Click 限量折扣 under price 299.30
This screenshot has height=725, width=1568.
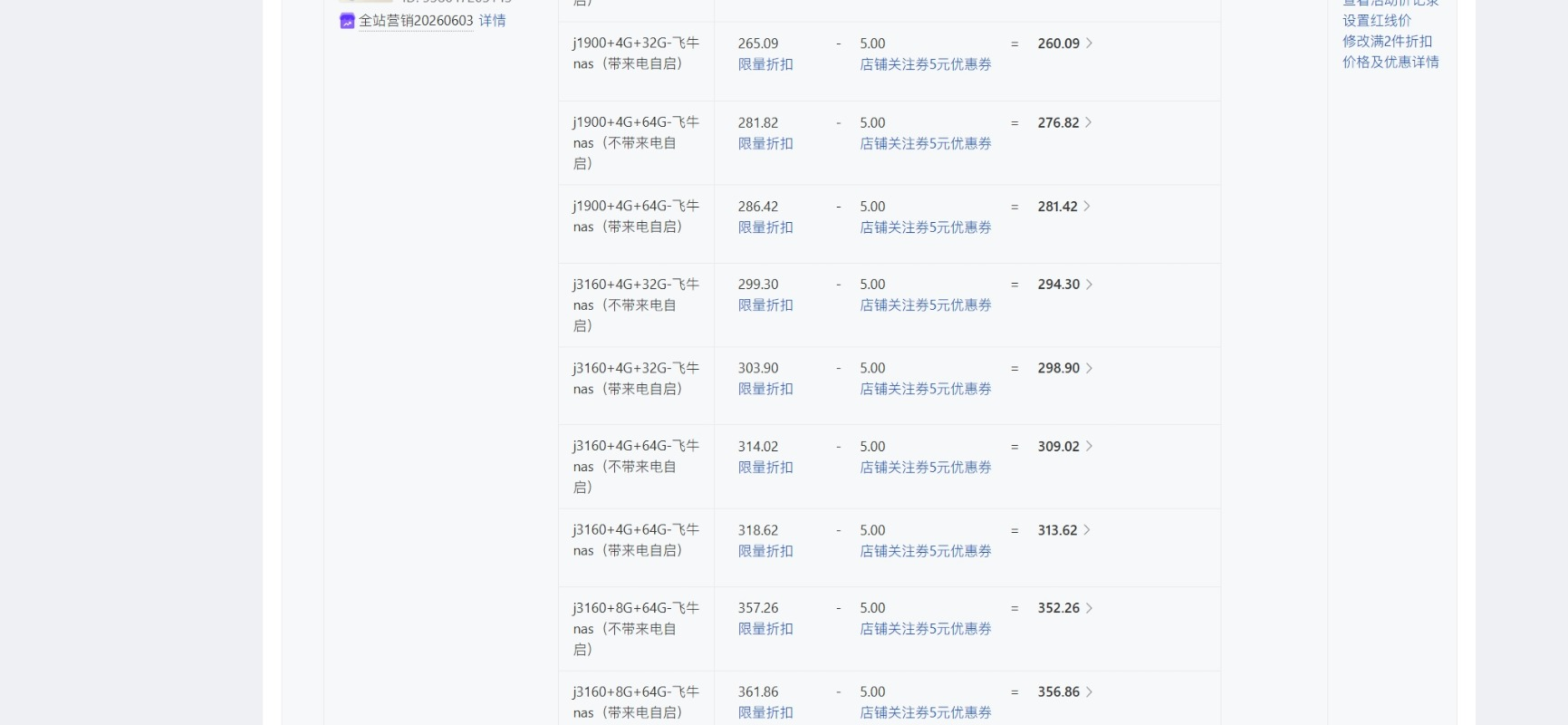765,305
